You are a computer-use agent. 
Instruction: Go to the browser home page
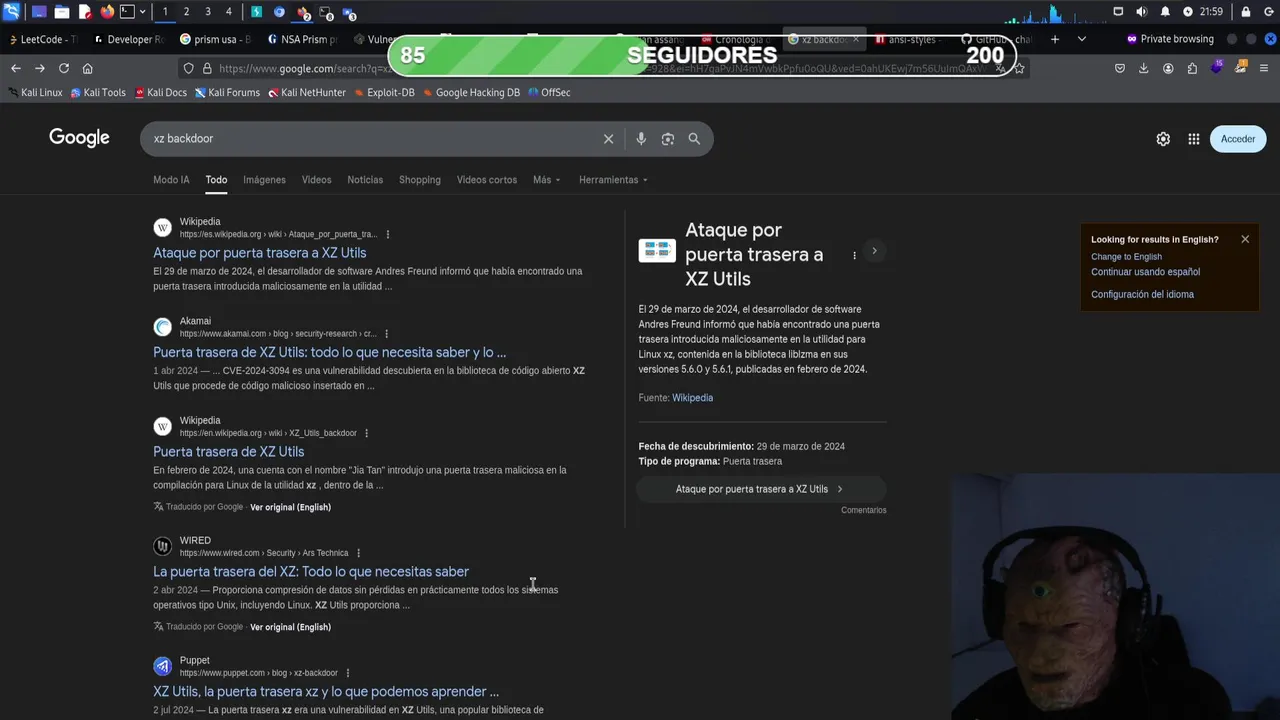pos(87,68)
